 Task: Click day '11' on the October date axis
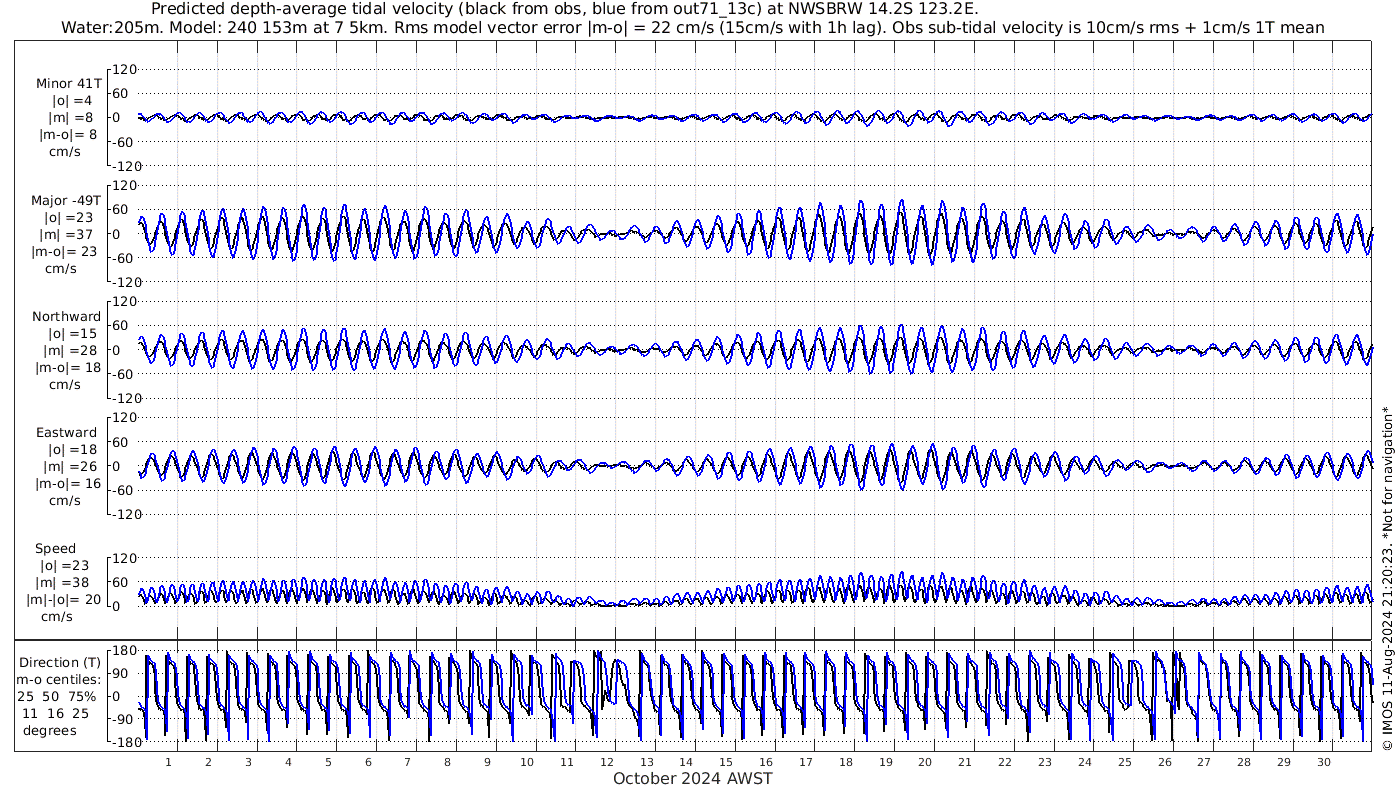567,762
